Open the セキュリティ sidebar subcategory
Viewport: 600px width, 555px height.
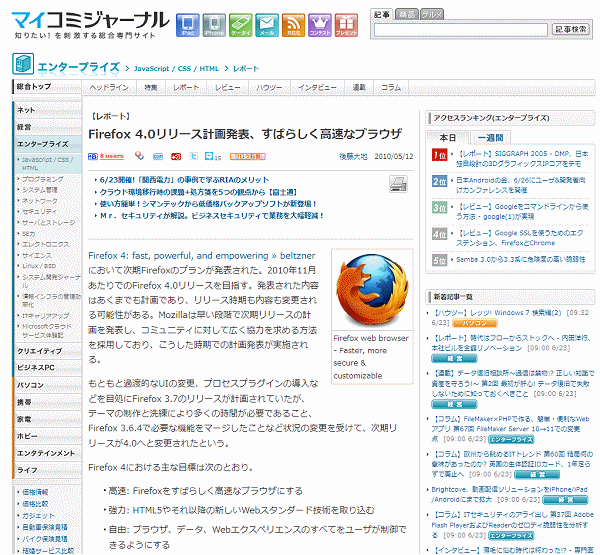tap(39, 212)
